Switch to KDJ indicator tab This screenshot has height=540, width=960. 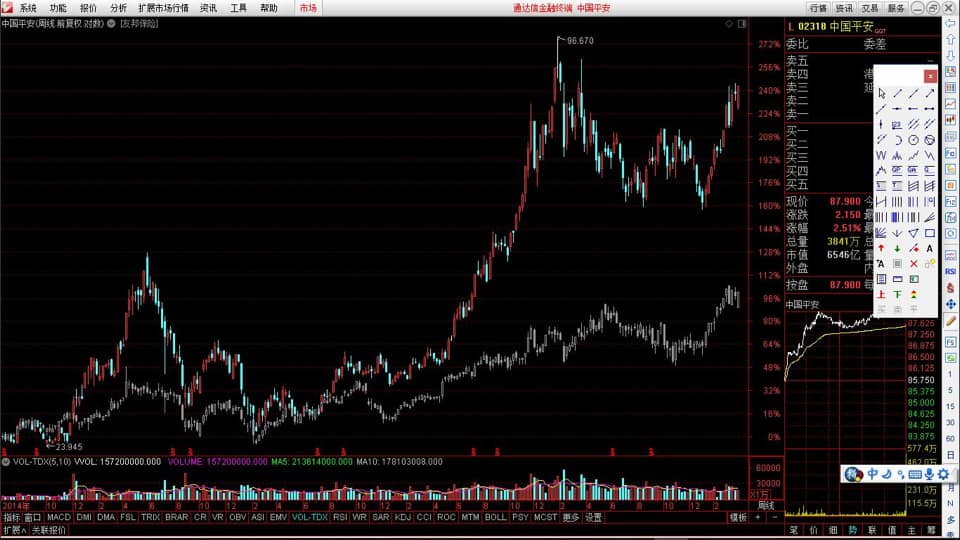click(x=403, y=517)
